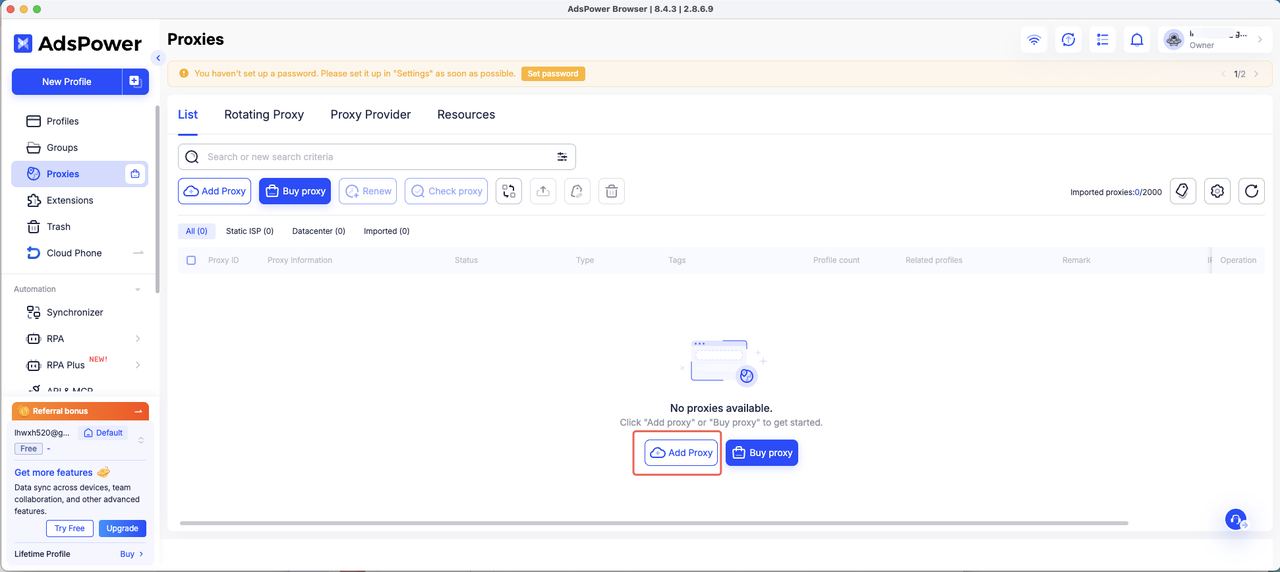
Task: Click the batch create icon beside New Profile
Action: pyautogui.click(x=135, y=81)
